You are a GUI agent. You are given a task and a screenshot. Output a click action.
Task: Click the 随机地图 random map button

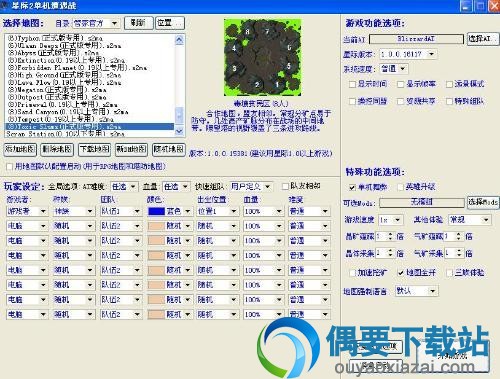pos(168,149)
